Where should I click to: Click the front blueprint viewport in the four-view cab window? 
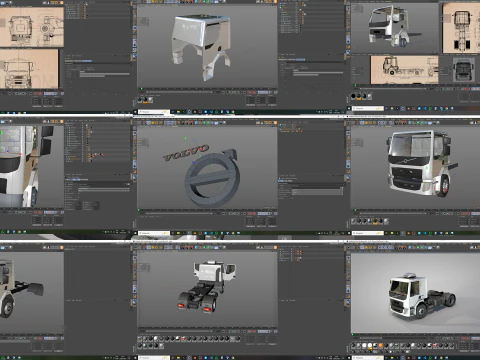pyautogui.click(x=461, y=28)
